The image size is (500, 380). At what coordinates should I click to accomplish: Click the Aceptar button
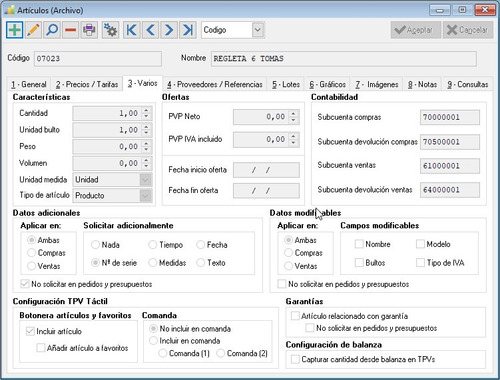pyautogui.click(x=416, y=30)
